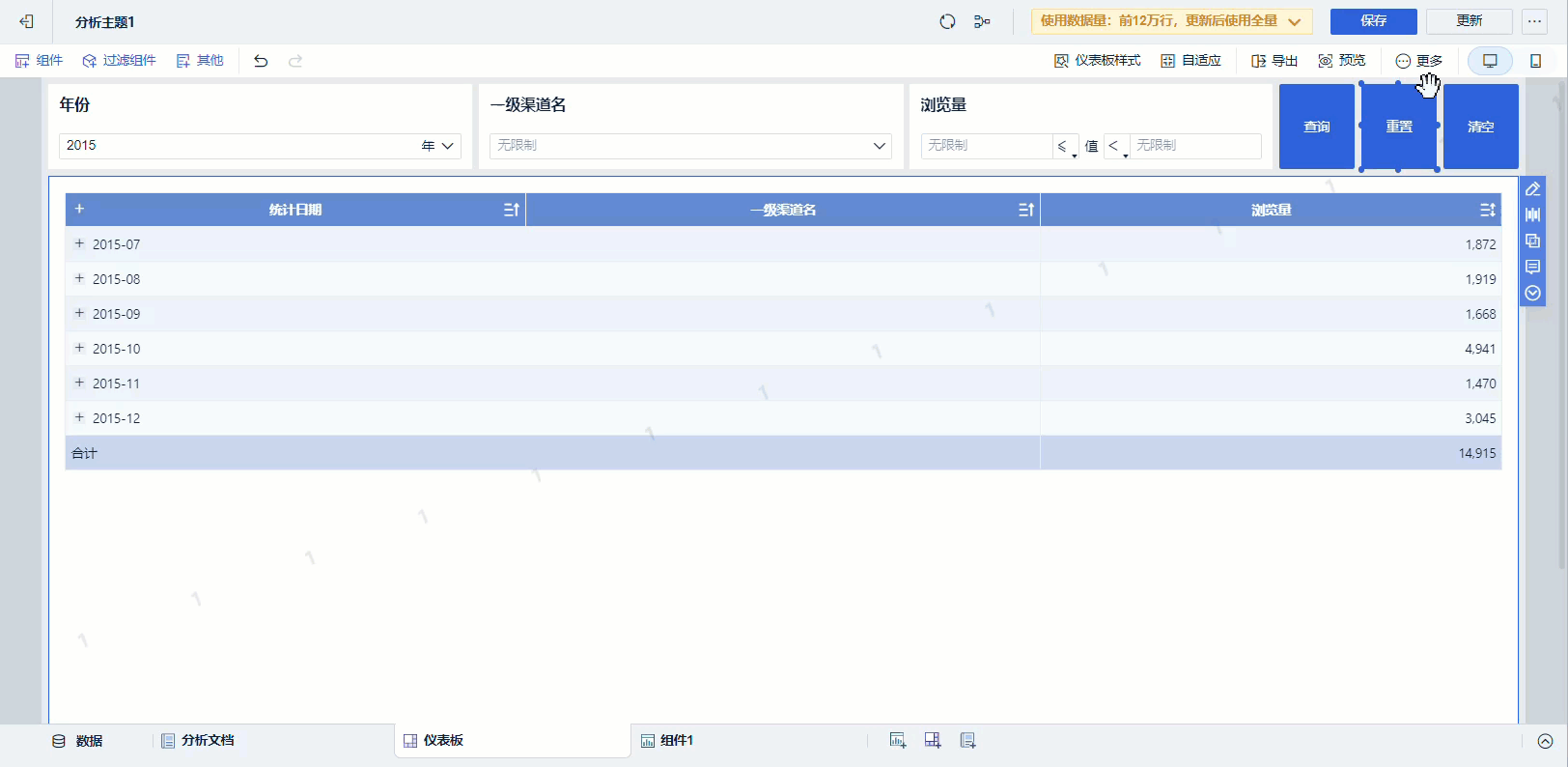Image resolution: width=1568 pixels, height=767 pixels.
Task: Open the ≤ operator dropdown in 浏览量 filter
Action: [1065, 146]
